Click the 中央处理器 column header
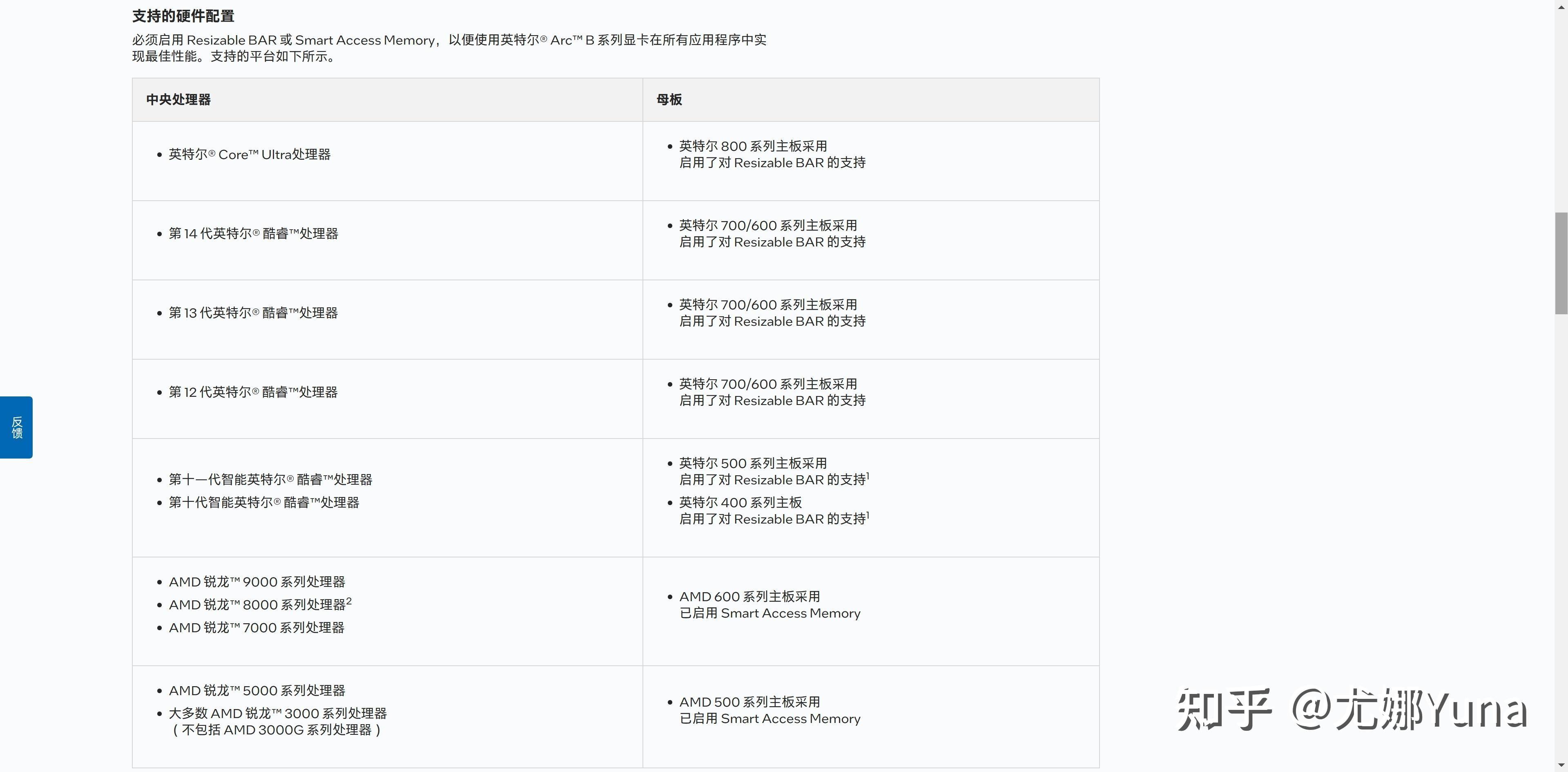The height and width of the screenshot is (772, 1568). (x=178, y=99)
